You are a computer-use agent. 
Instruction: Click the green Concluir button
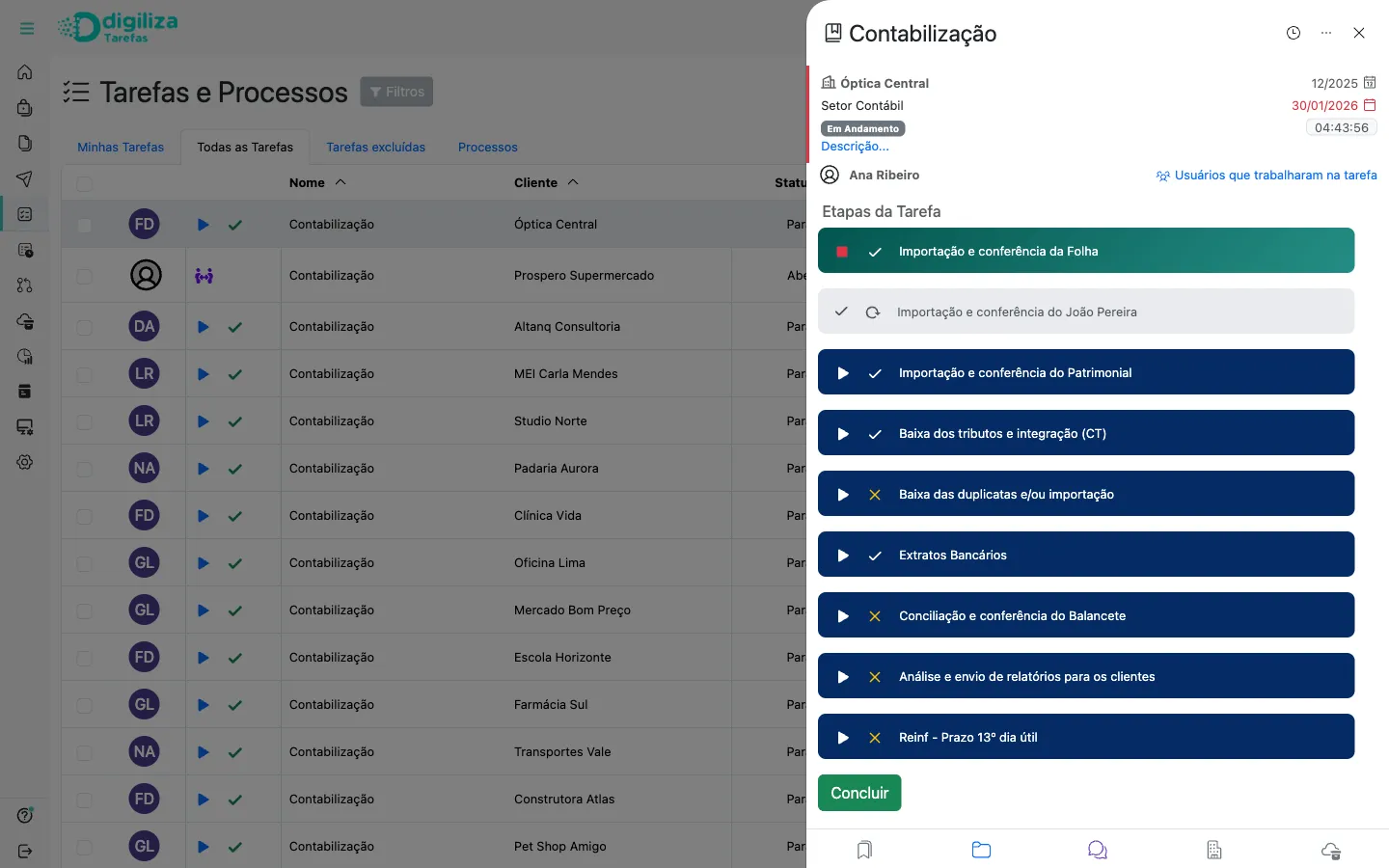click(x=859, y=793)
